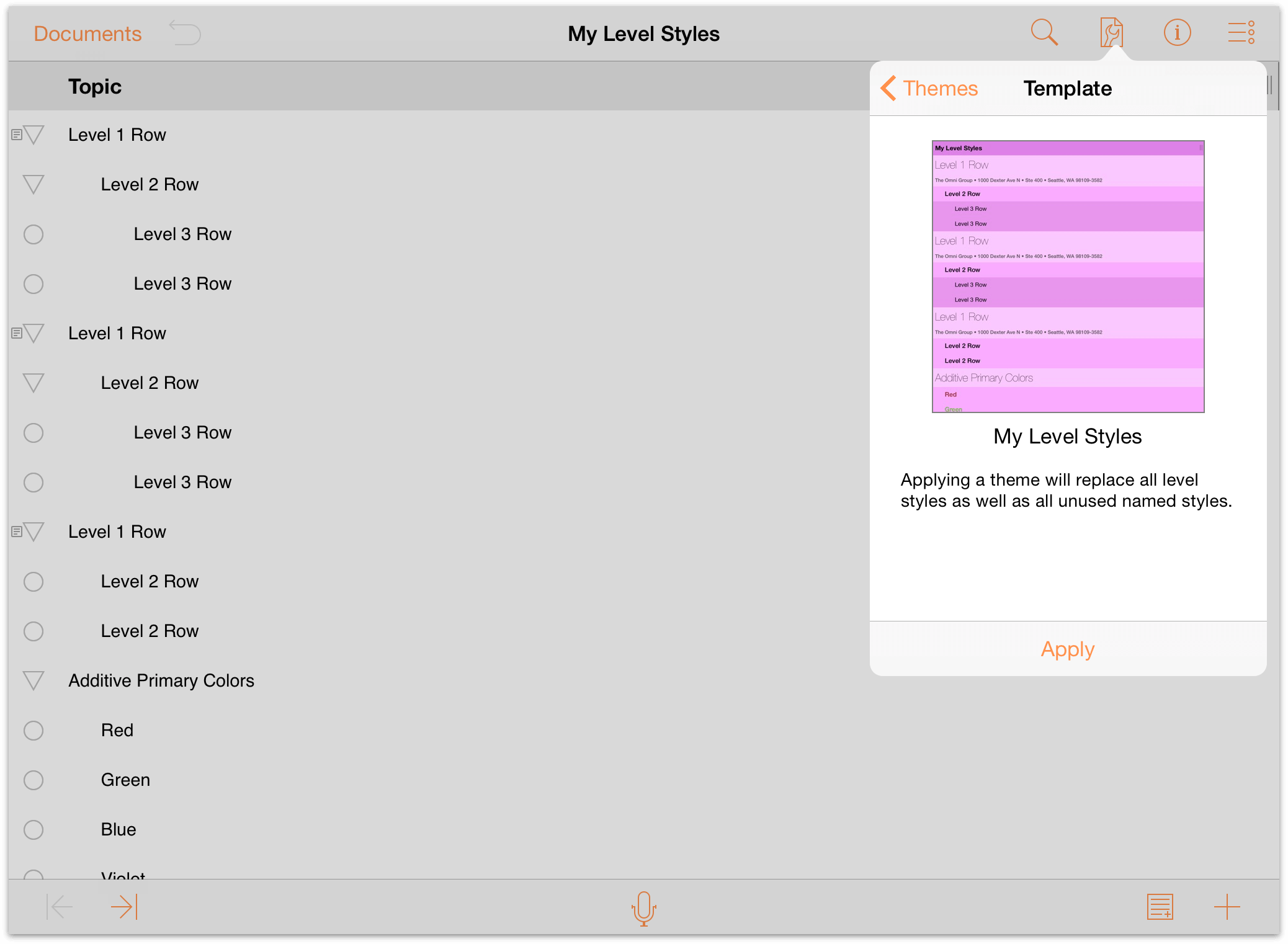Tap the document tools wrench icon

tap(1111, 32)
